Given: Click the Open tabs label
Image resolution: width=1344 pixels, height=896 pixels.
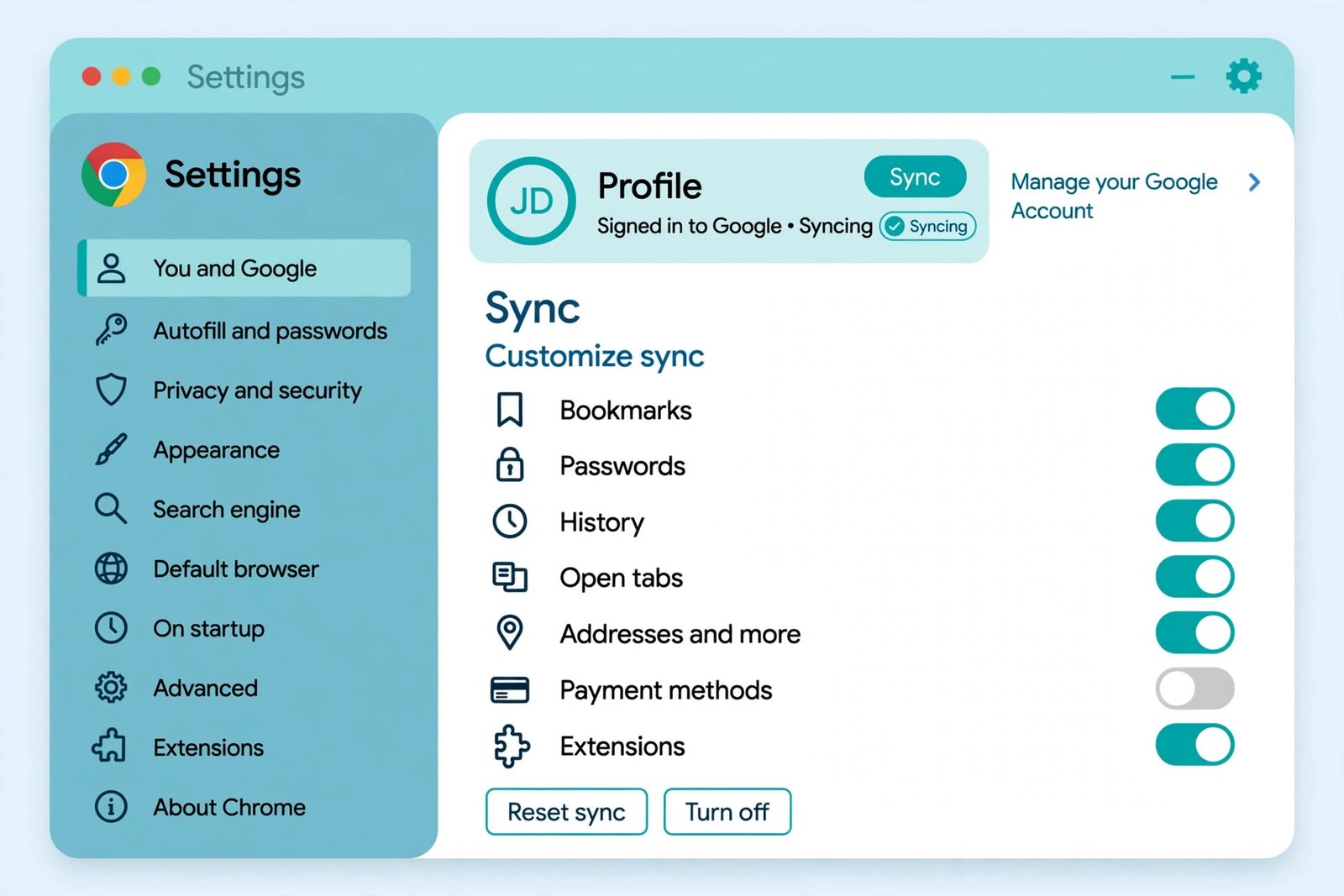Looking at the screenshot, I should point(622,578).
